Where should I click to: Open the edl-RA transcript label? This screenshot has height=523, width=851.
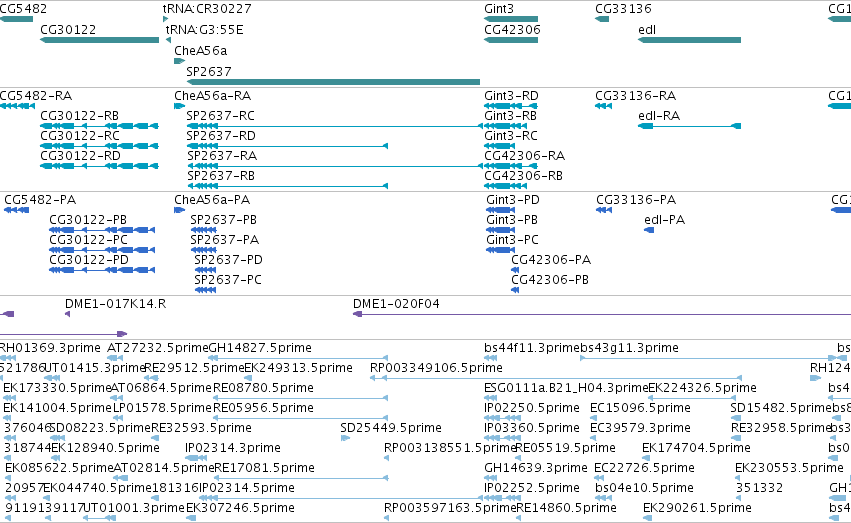pyautogui.click(x=659, y=116)
